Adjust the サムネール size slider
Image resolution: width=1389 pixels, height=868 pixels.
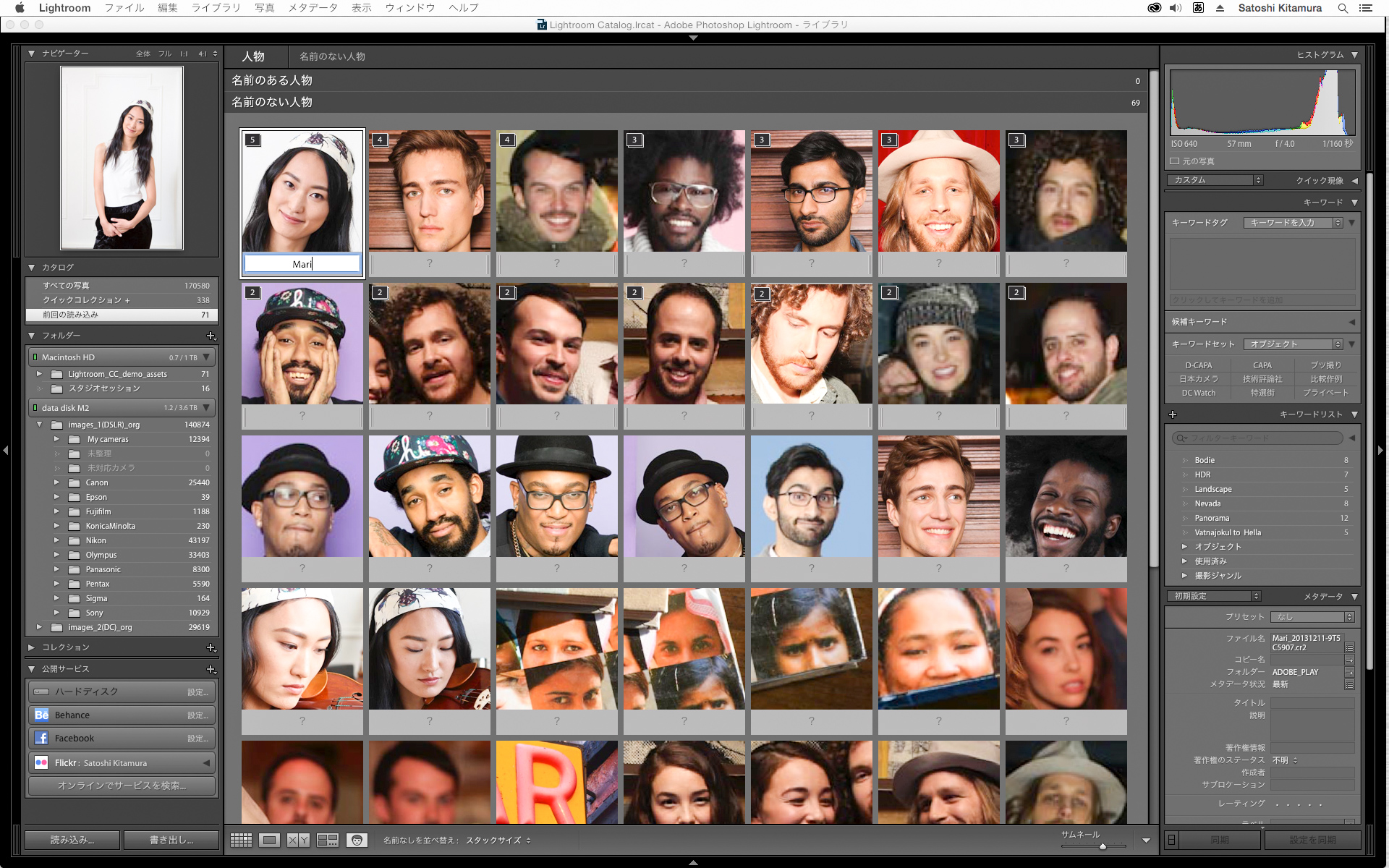(x=1102, y=846)
